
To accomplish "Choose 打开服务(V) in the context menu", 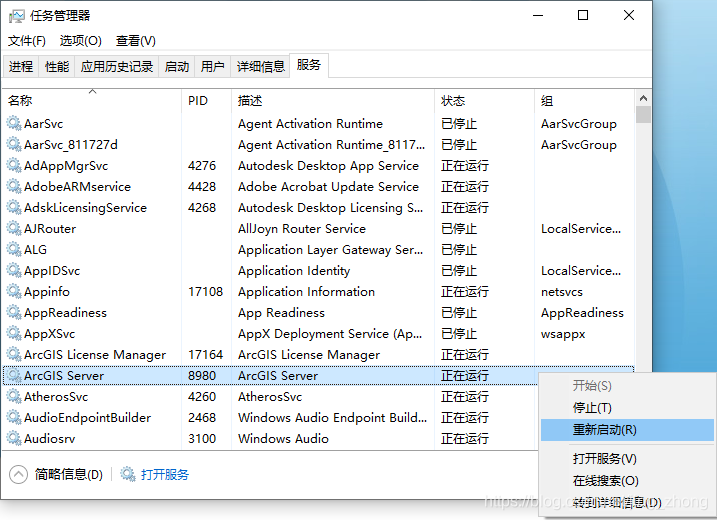I will pyautogui.click(x=627, y=458).
